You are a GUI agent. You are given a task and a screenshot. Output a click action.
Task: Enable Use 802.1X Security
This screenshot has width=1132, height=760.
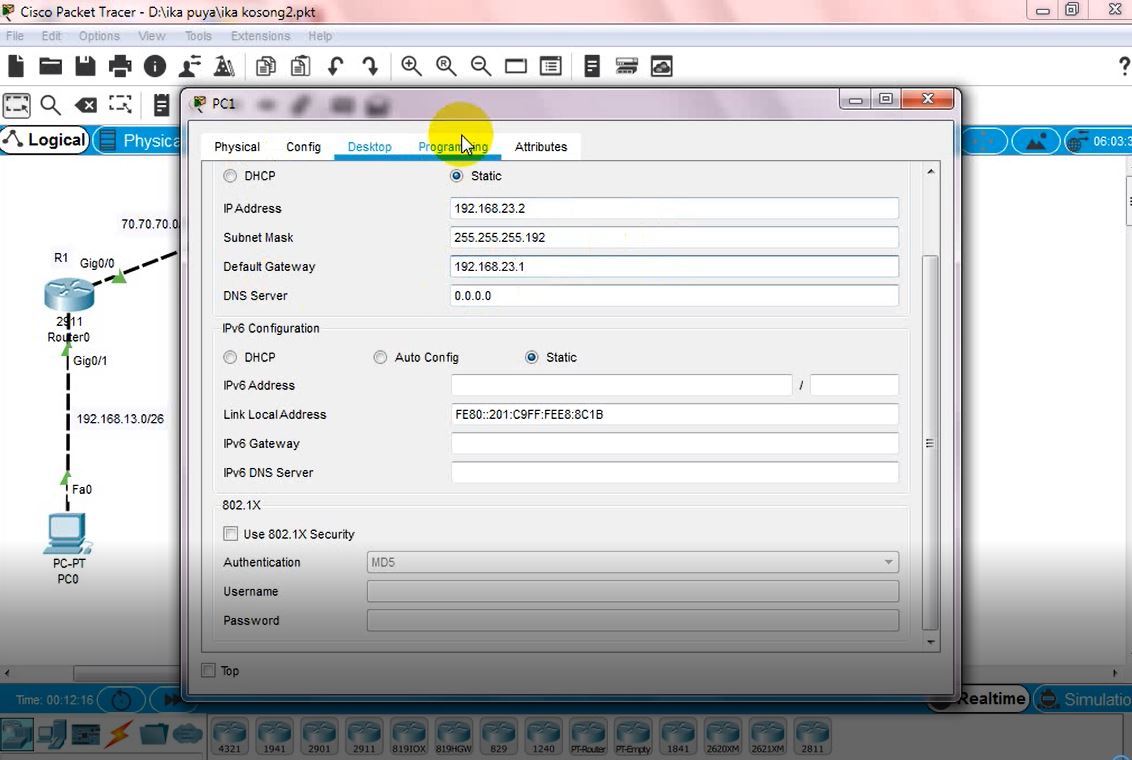230,533
